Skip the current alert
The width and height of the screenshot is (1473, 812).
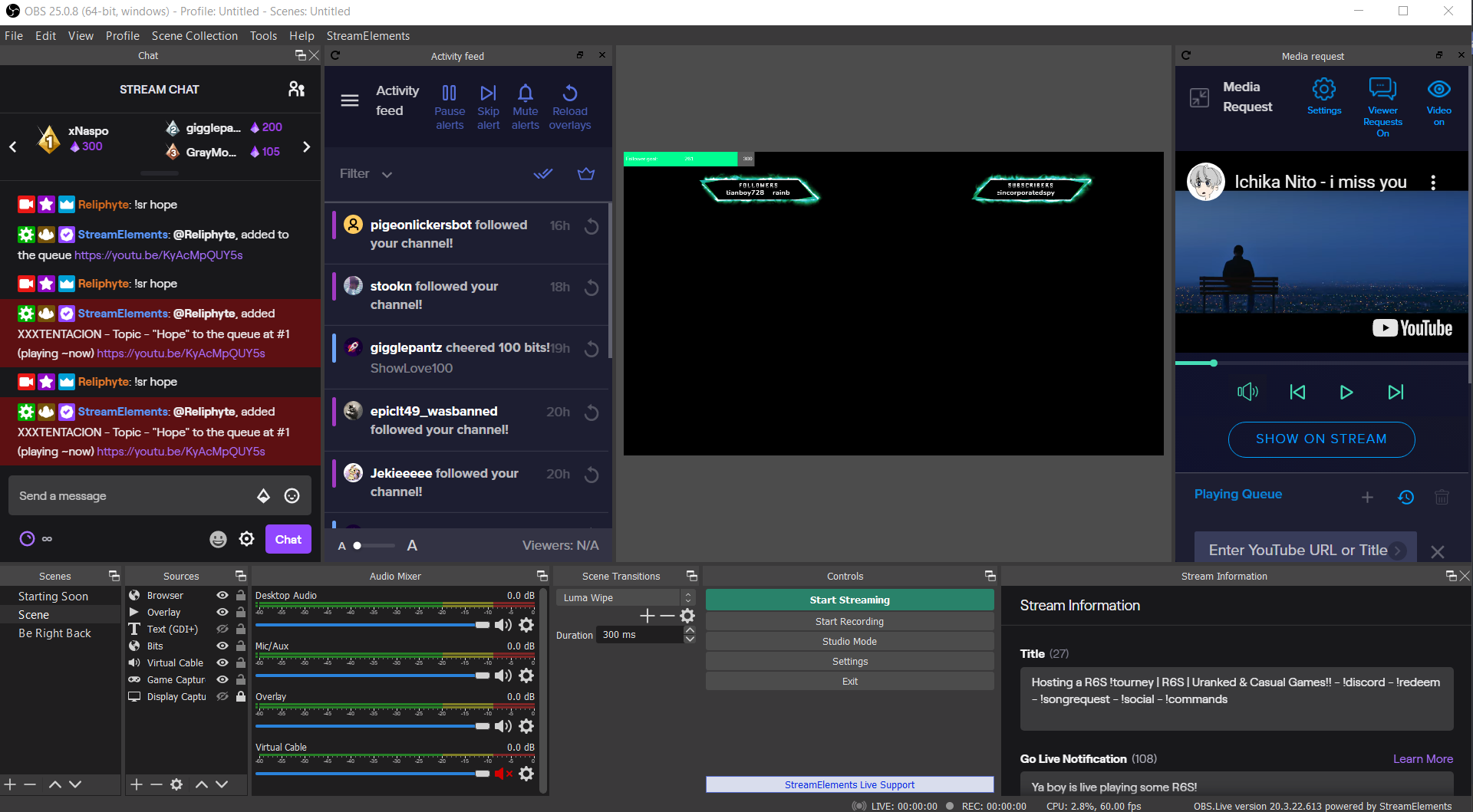[x=488, y=107]
